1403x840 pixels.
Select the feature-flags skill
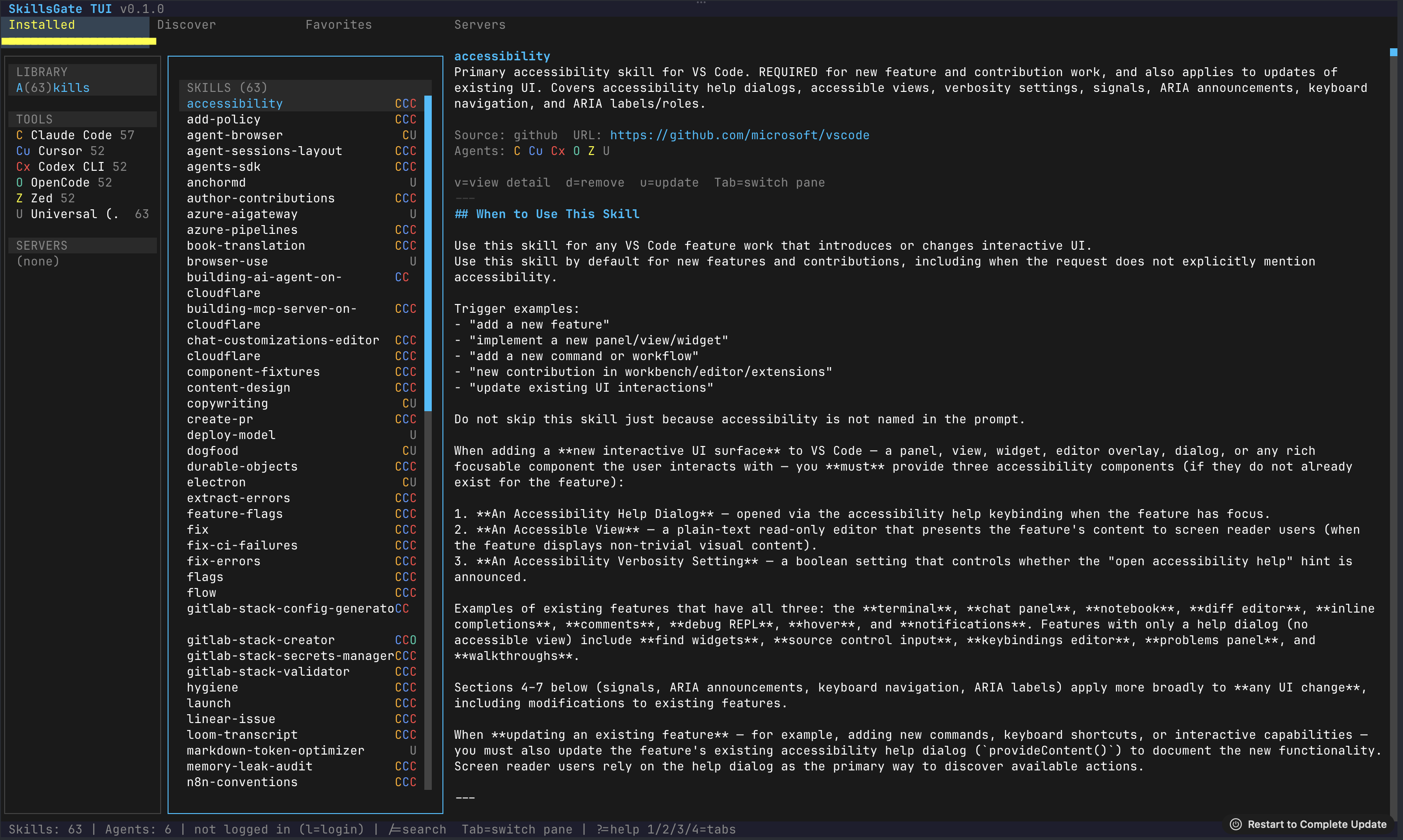234,514
